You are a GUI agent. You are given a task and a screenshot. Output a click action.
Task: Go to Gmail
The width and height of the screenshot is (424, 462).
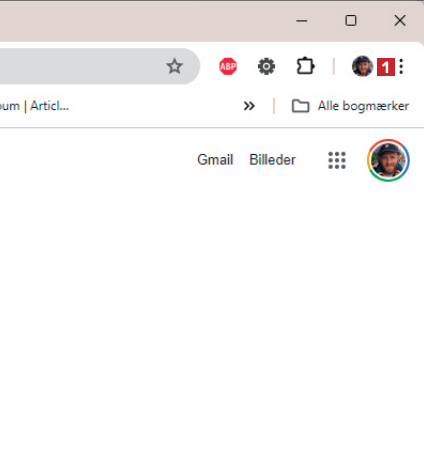pos(215,160)
